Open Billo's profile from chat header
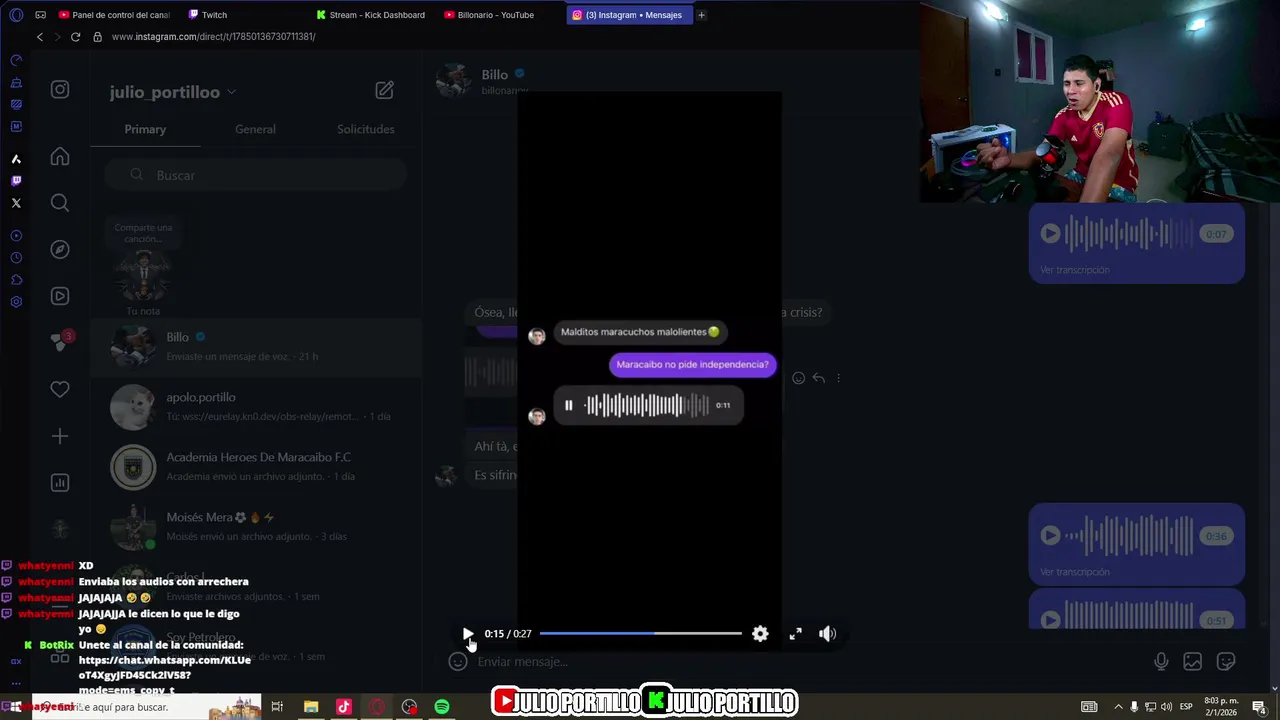Screen dimensions: 1280x720 click(494, 75)
